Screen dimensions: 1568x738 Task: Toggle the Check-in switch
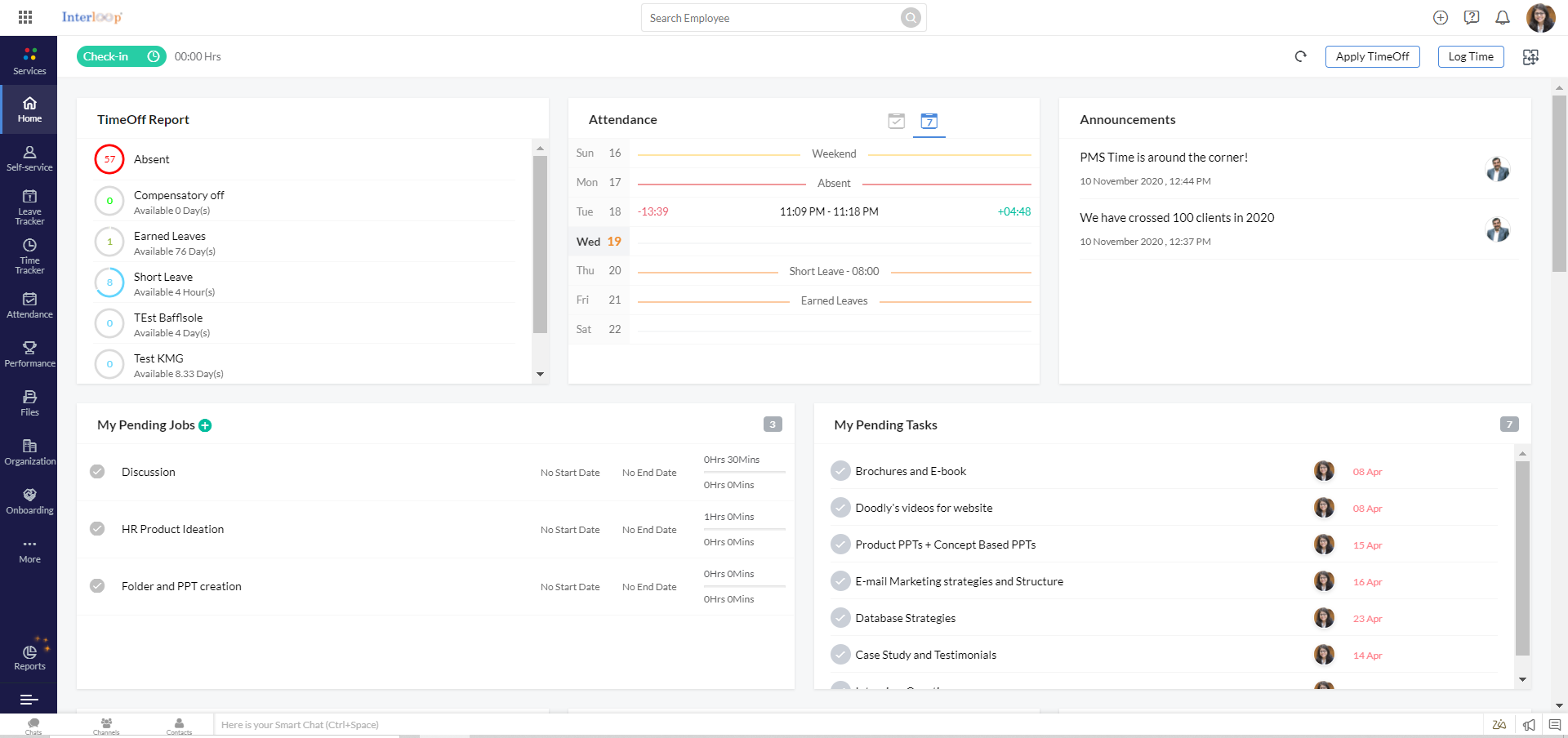pyautogui.click(x=121, y=56)
